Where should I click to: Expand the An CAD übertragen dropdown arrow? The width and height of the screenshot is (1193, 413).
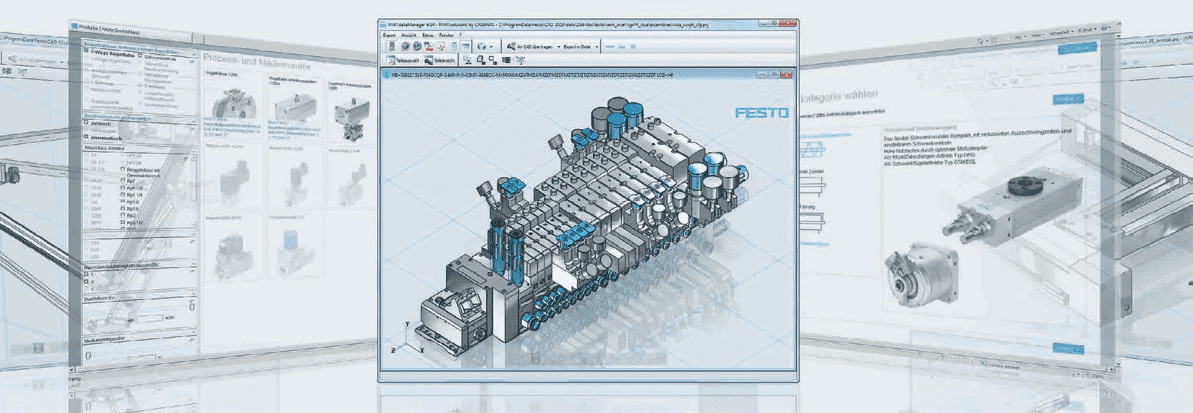coord(558,47)
